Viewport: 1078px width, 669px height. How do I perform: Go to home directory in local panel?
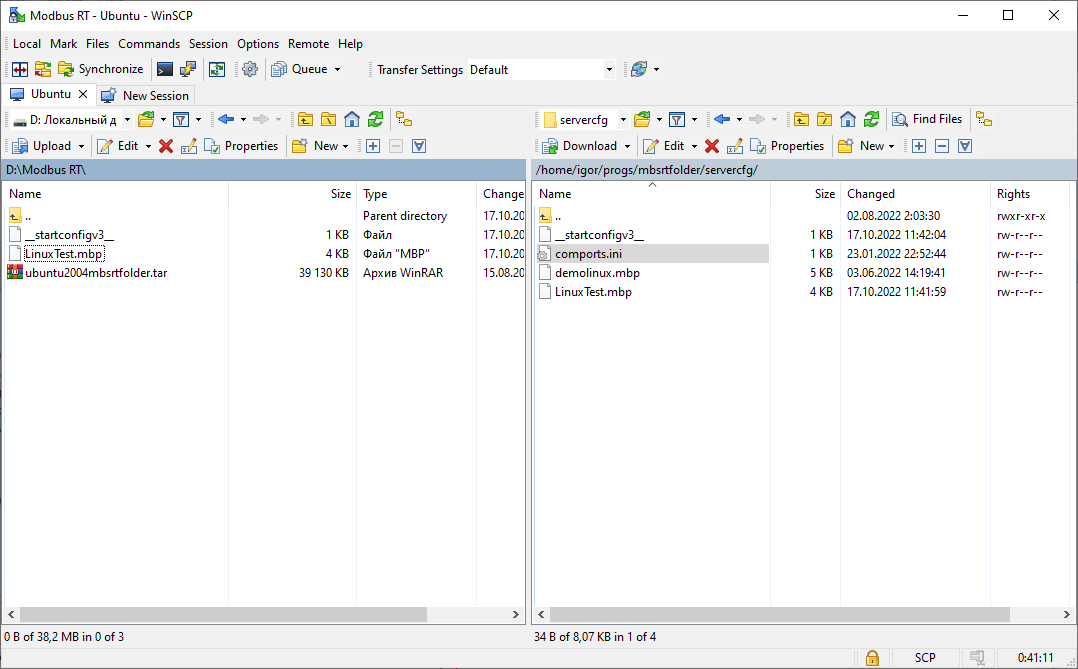pos(352,120)
